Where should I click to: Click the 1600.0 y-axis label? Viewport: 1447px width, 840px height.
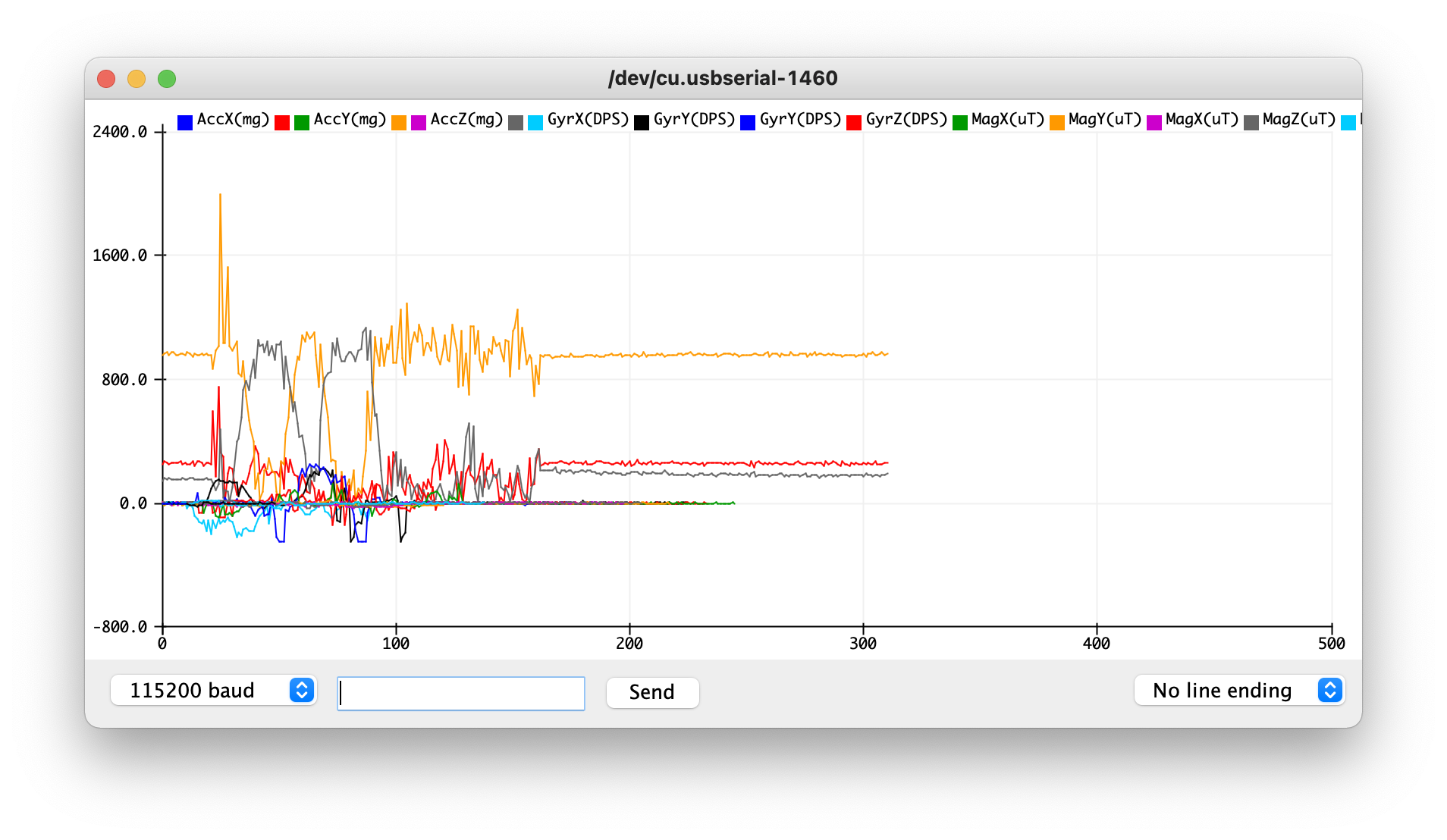[120, 255]
